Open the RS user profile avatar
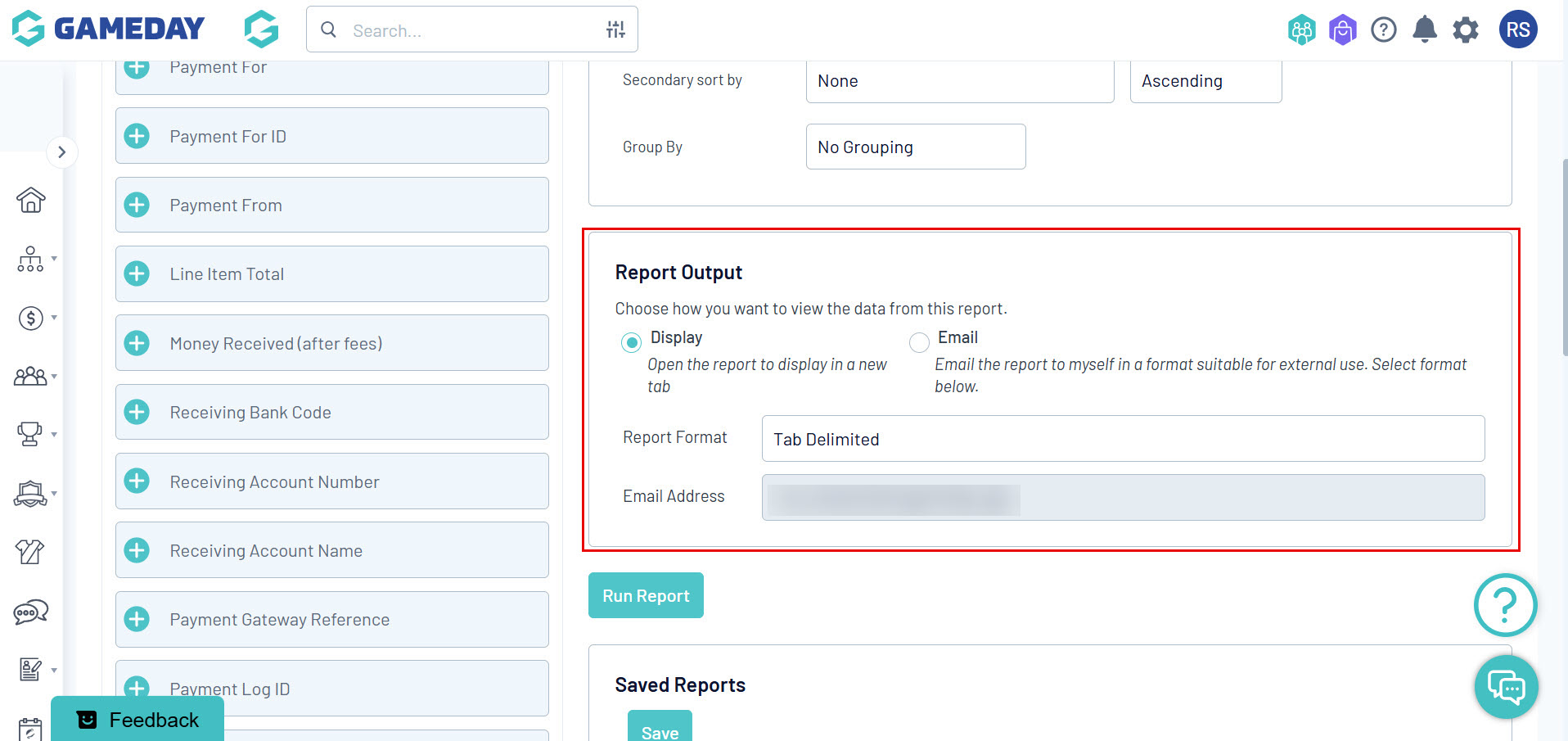The width and height of the screenshot is (1568, 741). tap(1518, 29)
